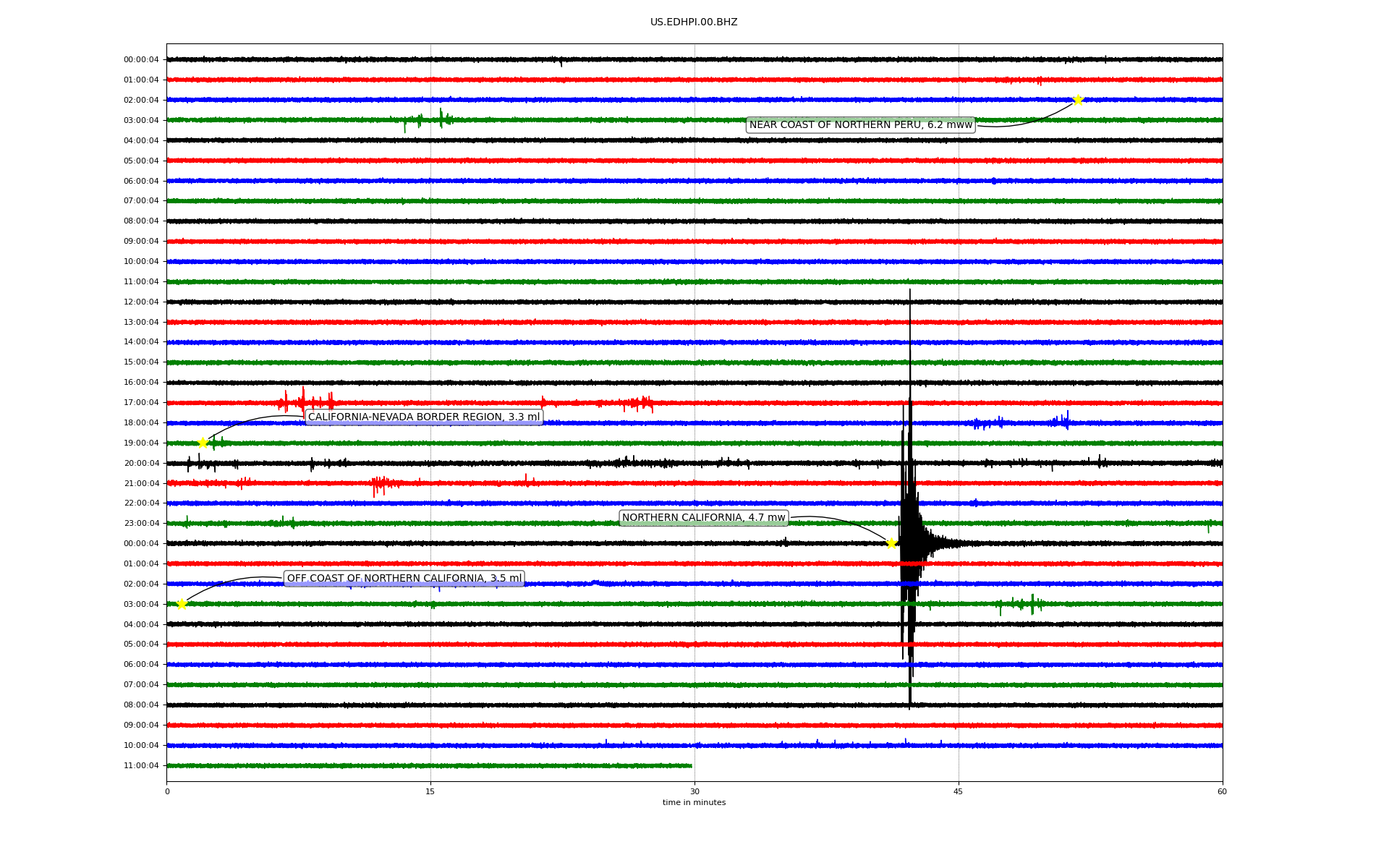Viewport: 1389px width, 868px height.
Task: Click the first 00:00:04 row label at top
Action: (141, 60)
